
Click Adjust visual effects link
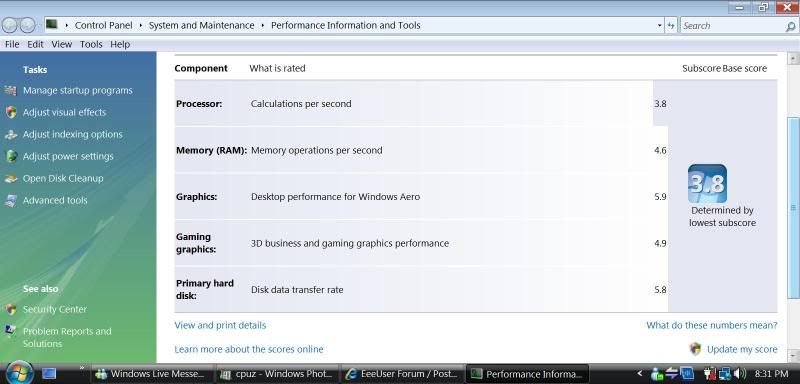click(x=64, y=112)
